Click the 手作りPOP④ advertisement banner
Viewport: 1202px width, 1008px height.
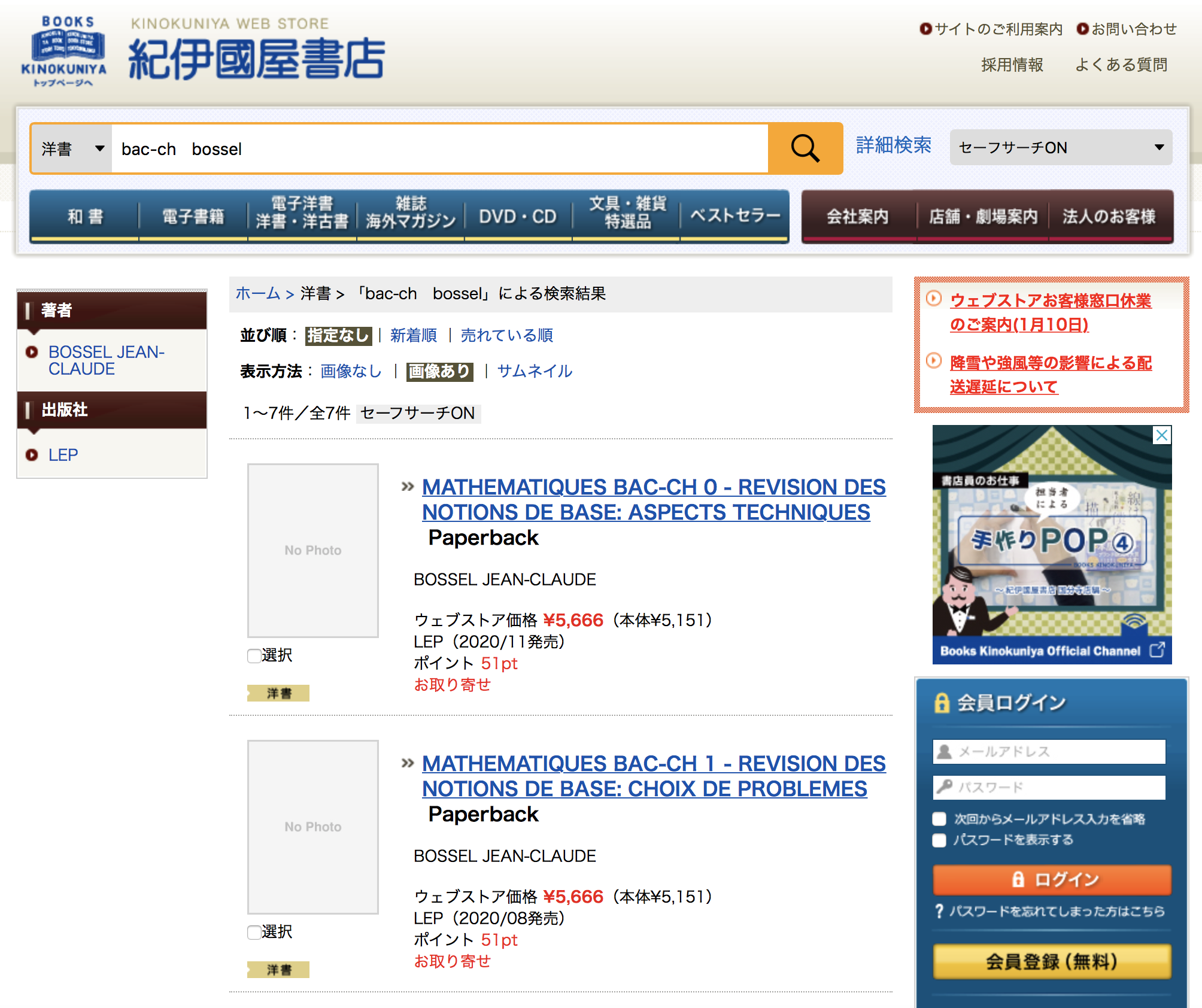pos(1052,545)
